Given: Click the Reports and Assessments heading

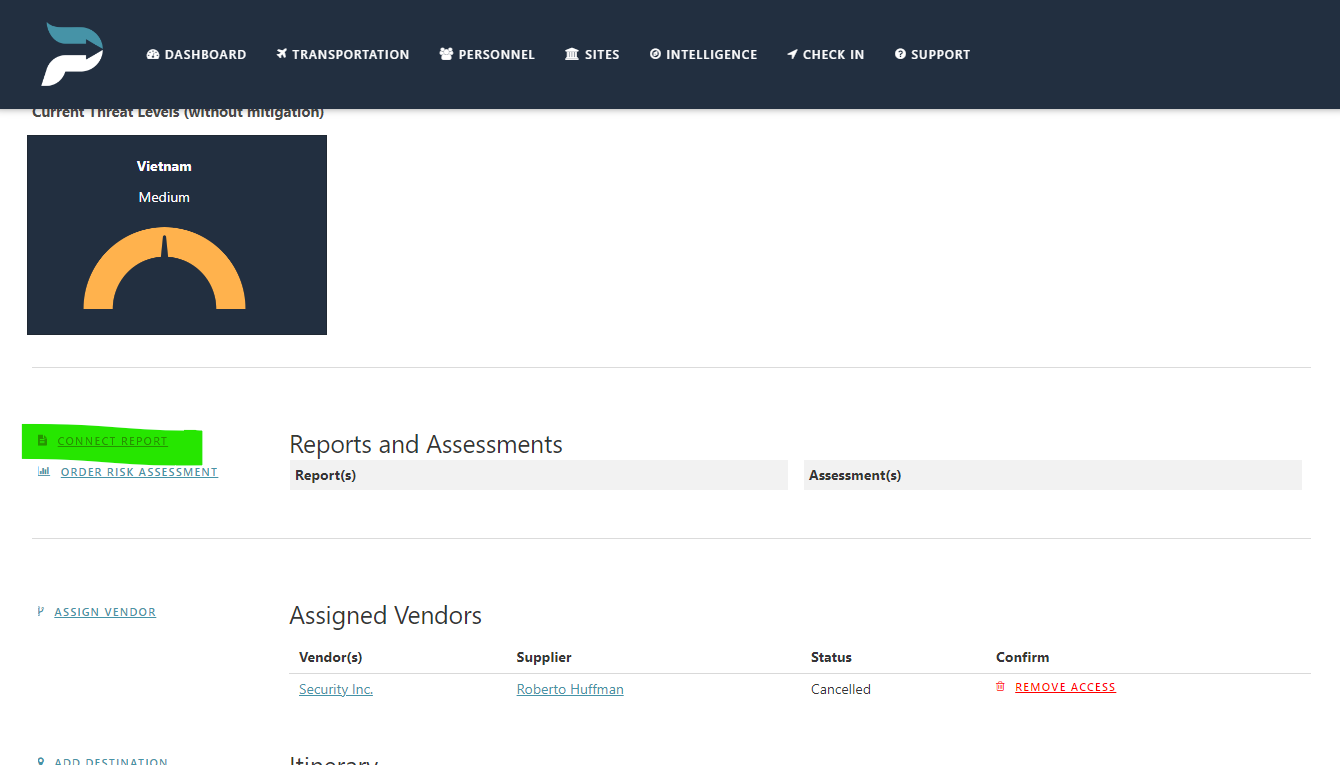Looking at the screenshot, I should (426, 445).
